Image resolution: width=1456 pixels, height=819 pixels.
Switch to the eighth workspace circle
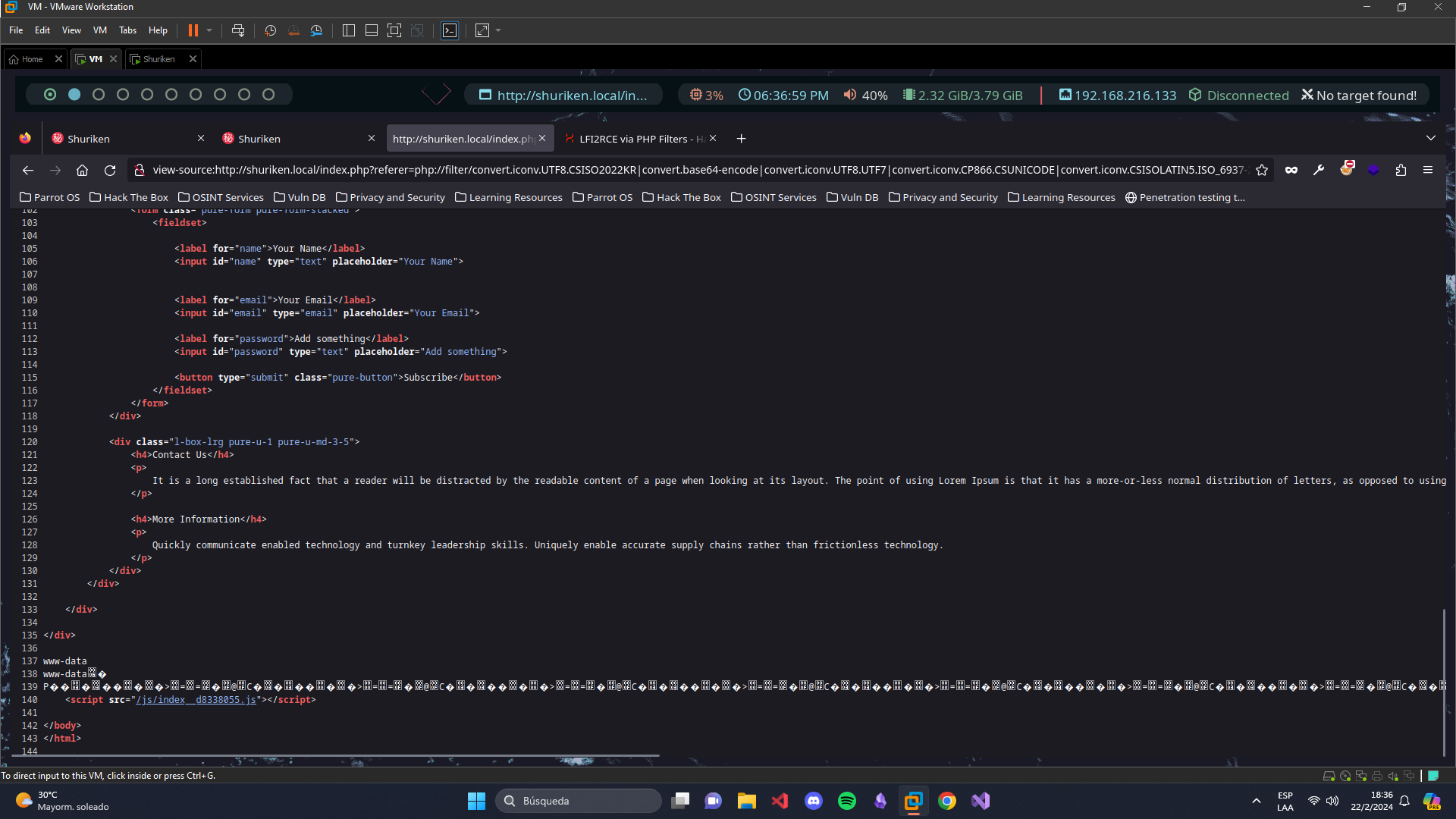(x=220, y=95)
